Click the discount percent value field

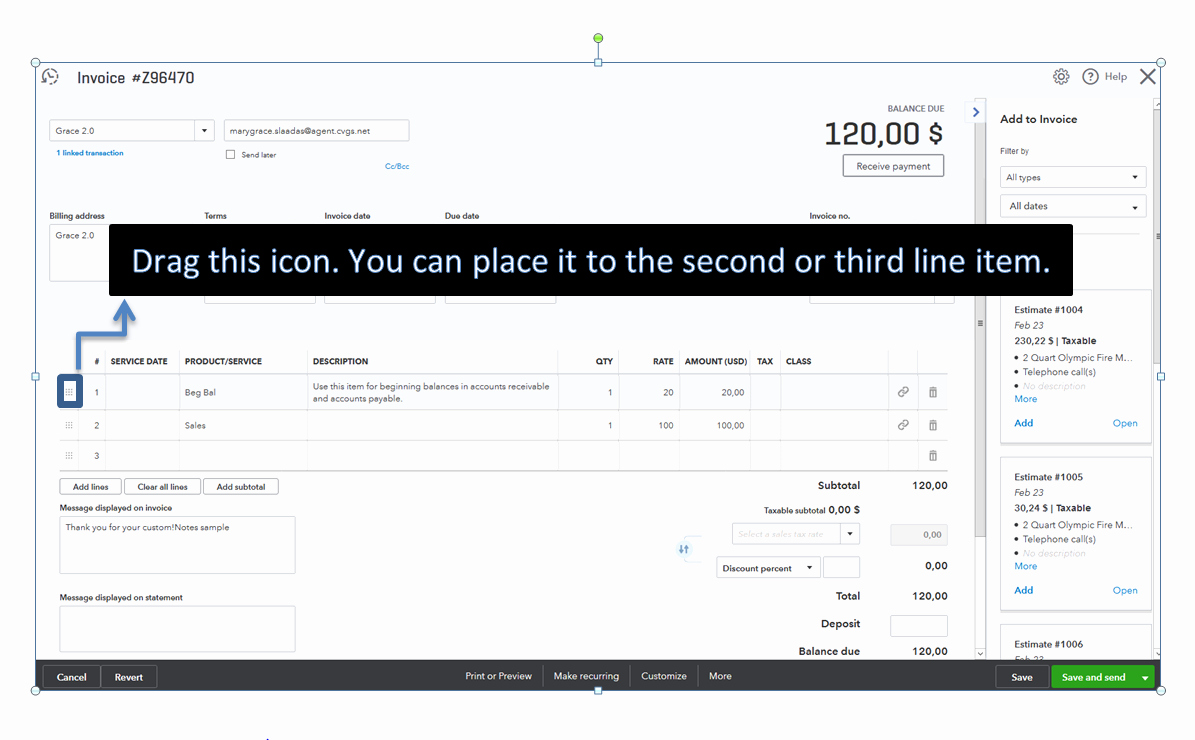point(841,568)
